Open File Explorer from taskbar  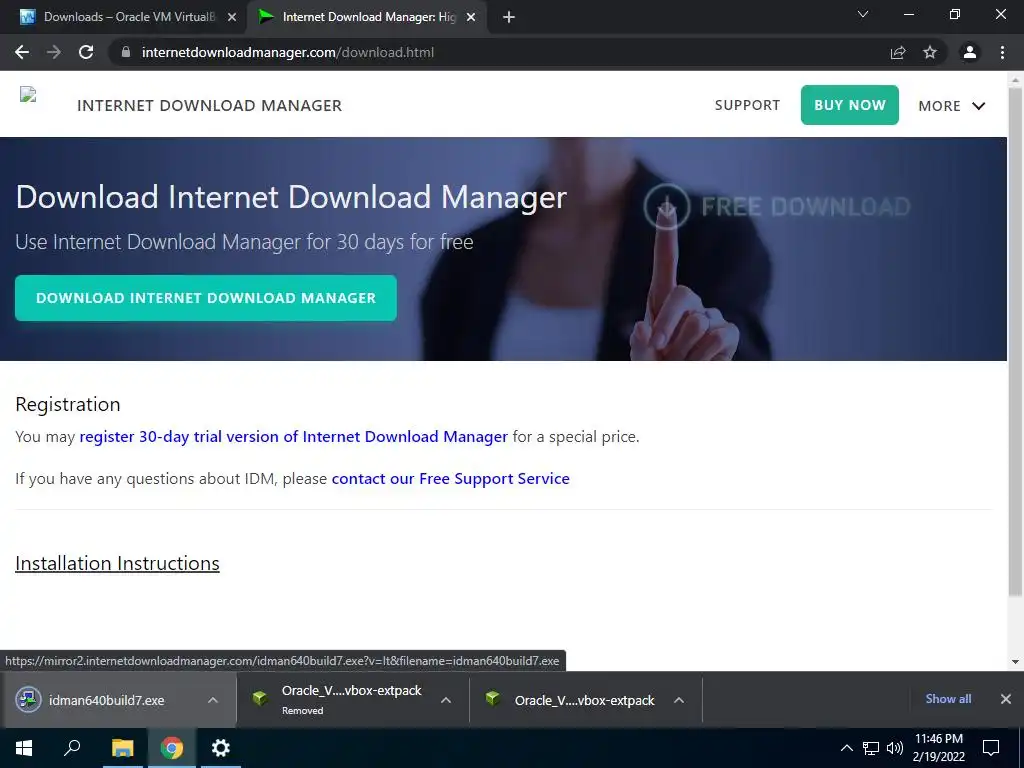(x=122, y=748)
